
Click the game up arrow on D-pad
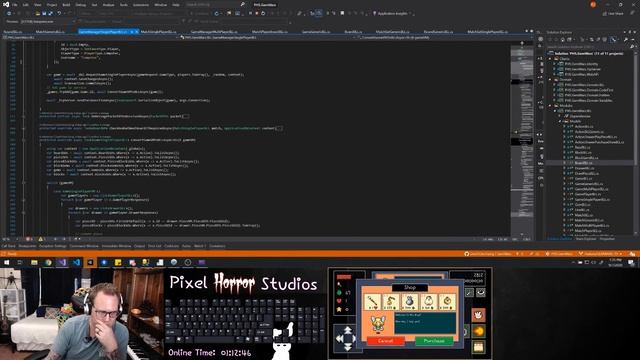(x=347, y=329)
